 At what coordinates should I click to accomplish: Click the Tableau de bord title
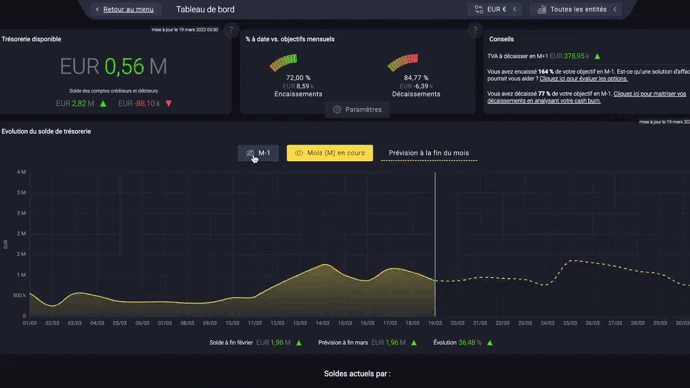205,9
